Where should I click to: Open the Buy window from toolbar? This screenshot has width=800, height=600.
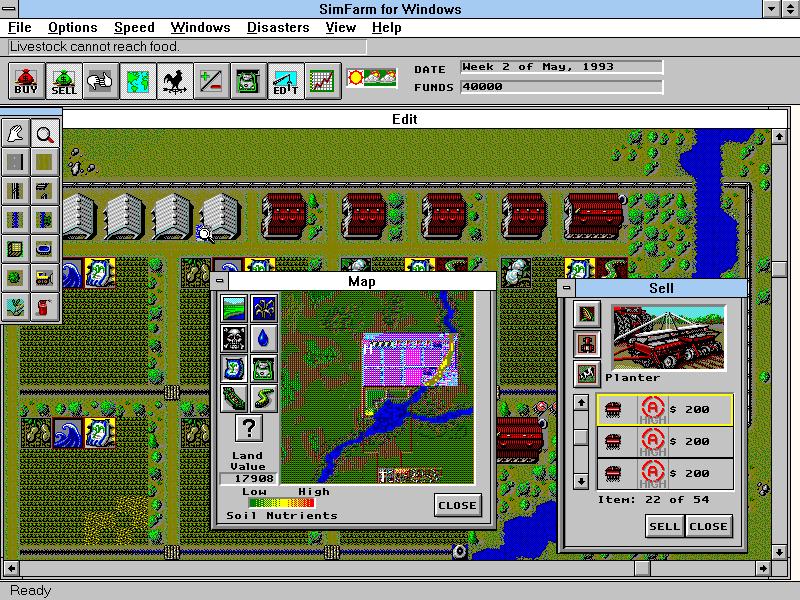27,81
